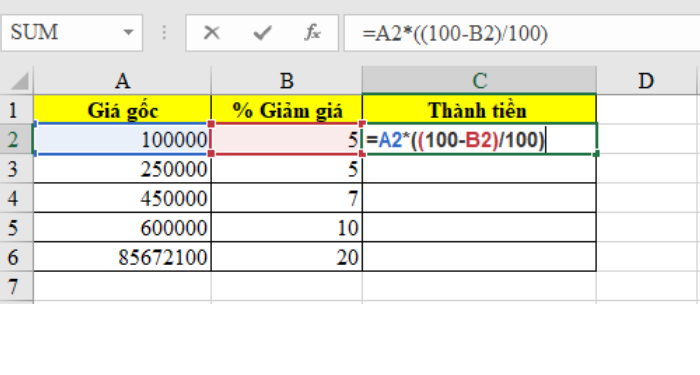Click cell containing 450000
Image resolution: width=700 pixels, height=375 pixels.
(x=122, y=198)
